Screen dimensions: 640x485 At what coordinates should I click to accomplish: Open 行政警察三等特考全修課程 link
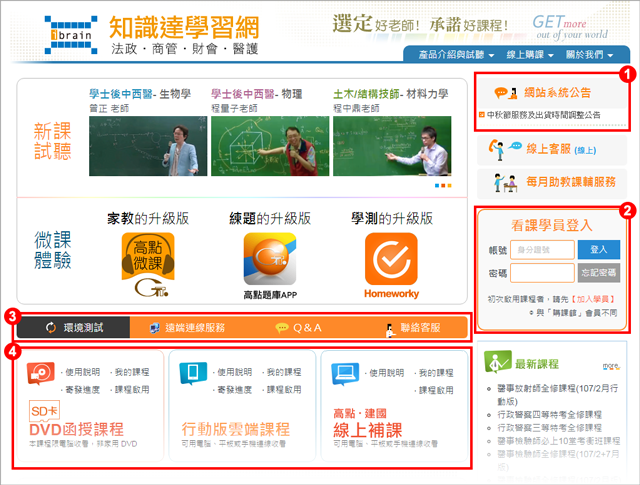(549, 428)
